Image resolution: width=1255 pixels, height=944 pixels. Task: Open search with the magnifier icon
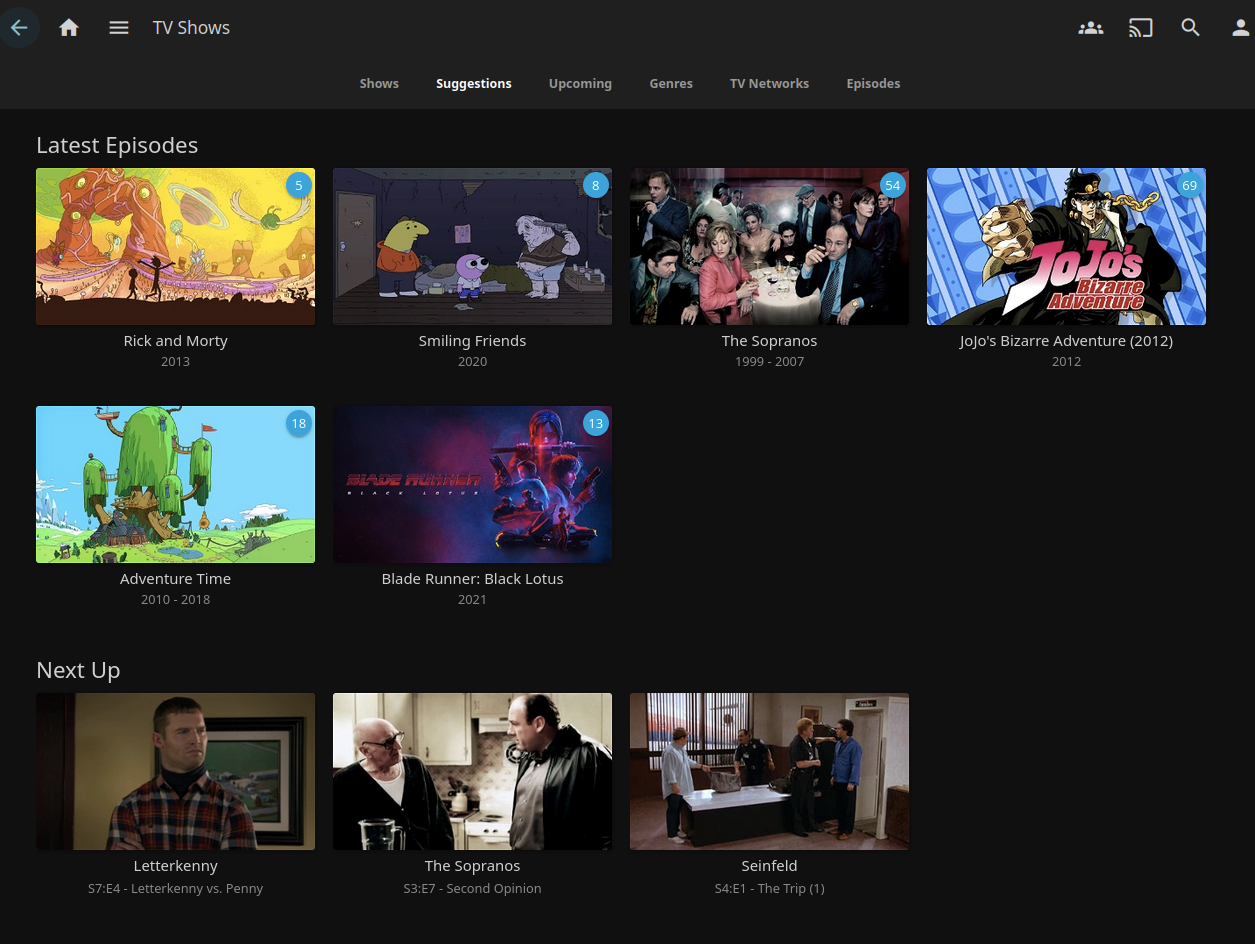tap(1190, 28)
